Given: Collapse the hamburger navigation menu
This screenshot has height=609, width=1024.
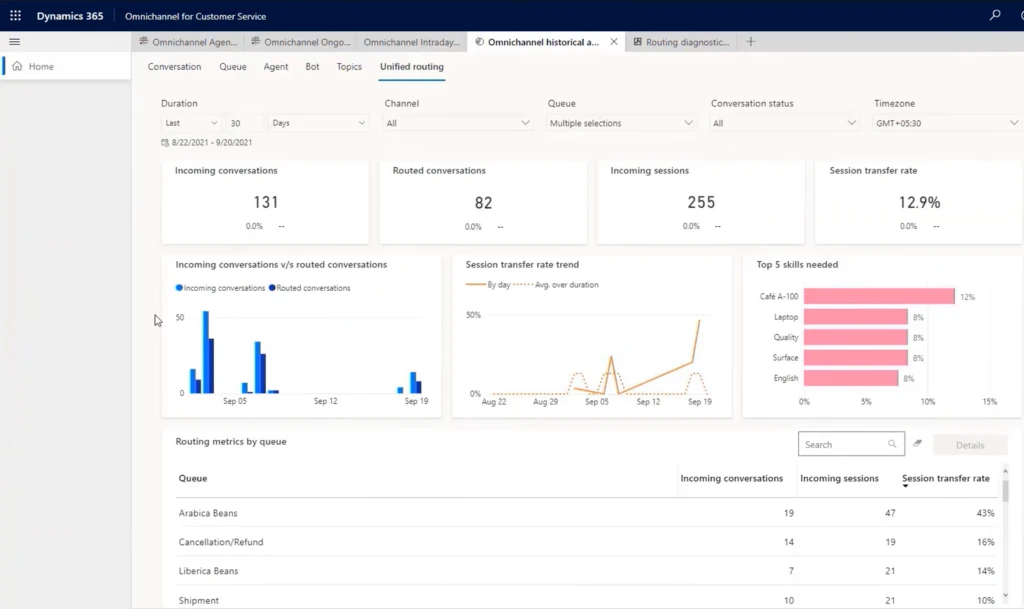Looking at the screenshot, I should 14,42.
